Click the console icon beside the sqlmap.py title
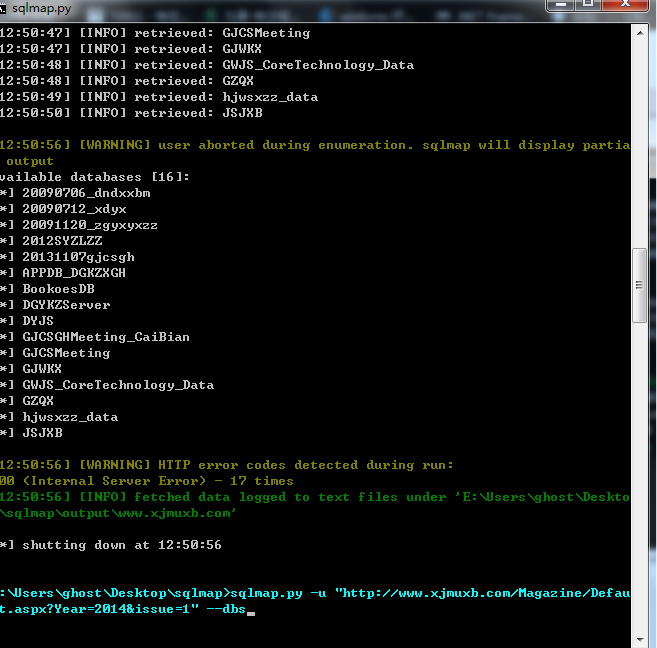This screenshot has height=648, width=657. 3,8
